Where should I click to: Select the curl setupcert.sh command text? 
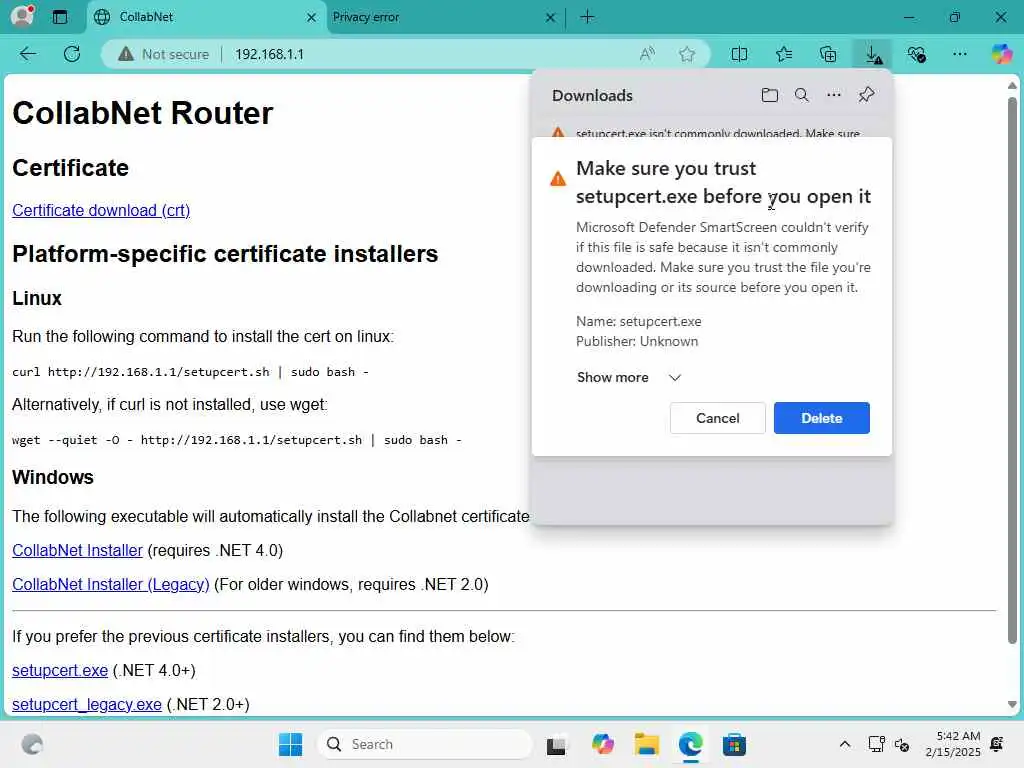190,372
